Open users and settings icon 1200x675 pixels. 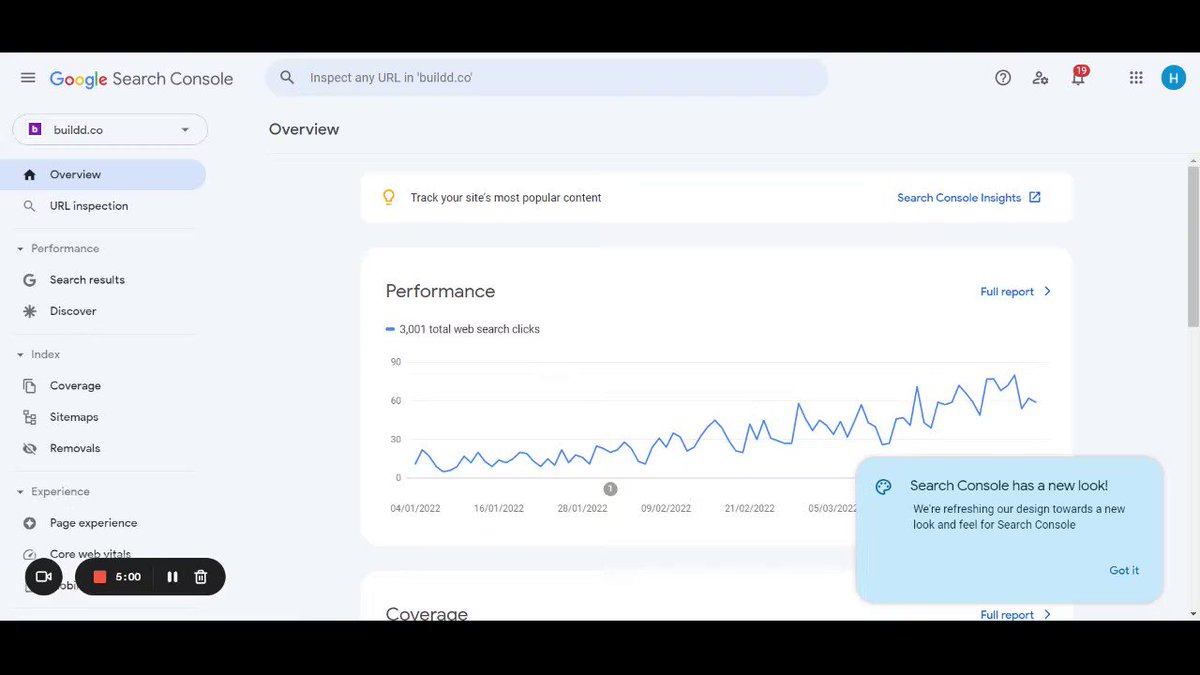click(1041, 78)
